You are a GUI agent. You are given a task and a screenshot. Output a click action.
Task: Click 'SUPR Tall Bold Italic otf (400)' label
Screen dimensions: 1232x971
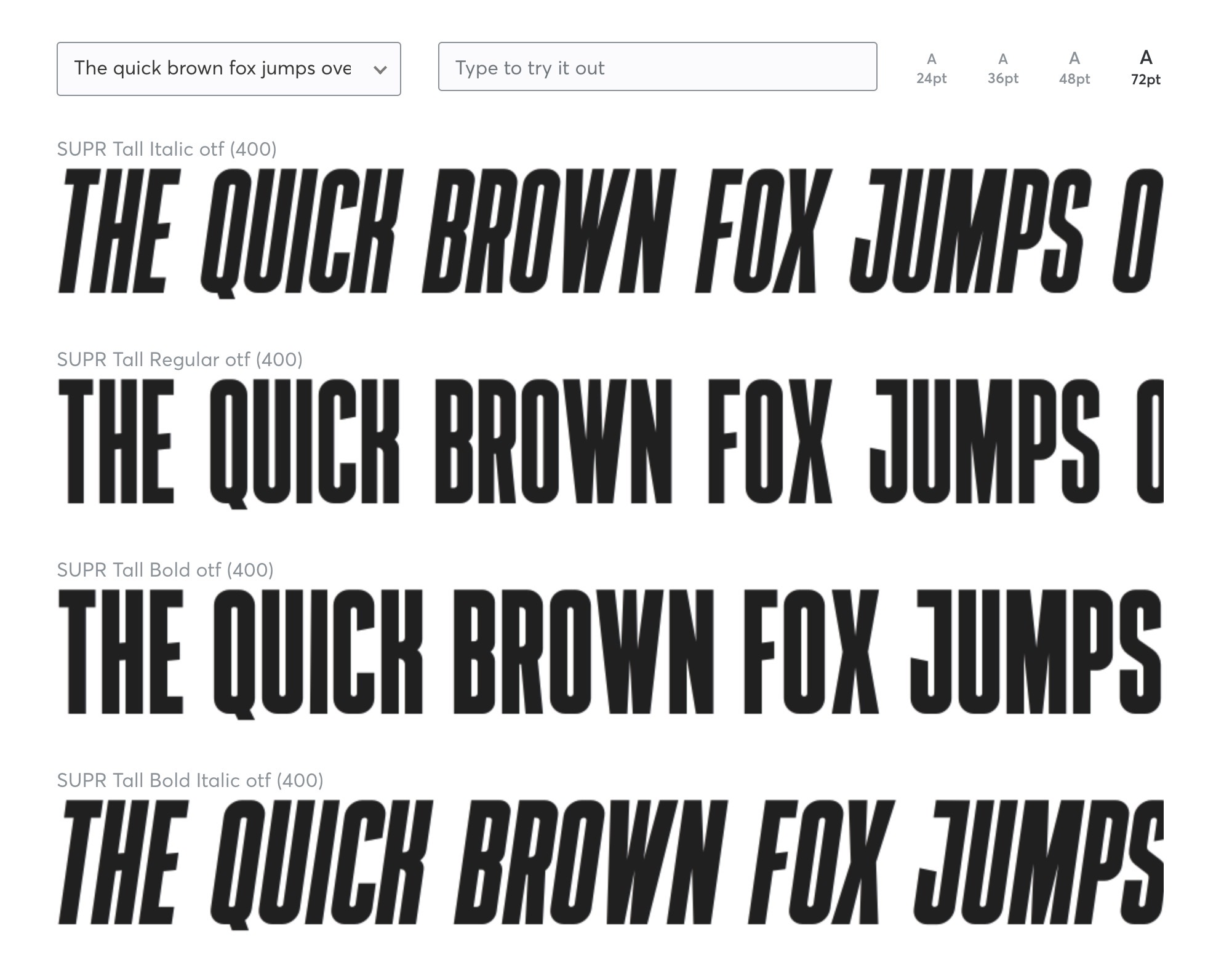tap(190, 780)
